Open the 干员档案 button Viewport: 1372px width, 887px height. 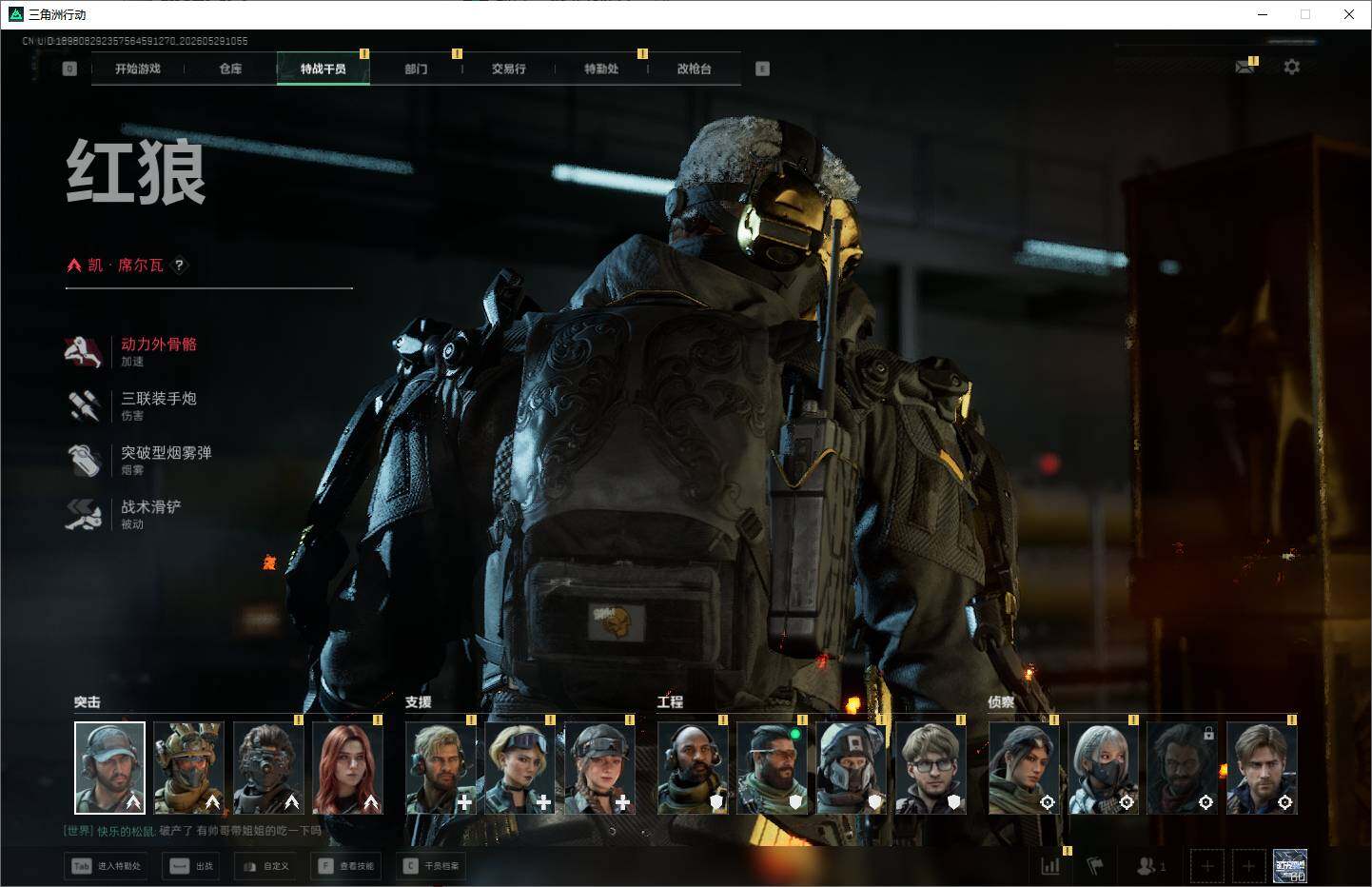[432, 866]
